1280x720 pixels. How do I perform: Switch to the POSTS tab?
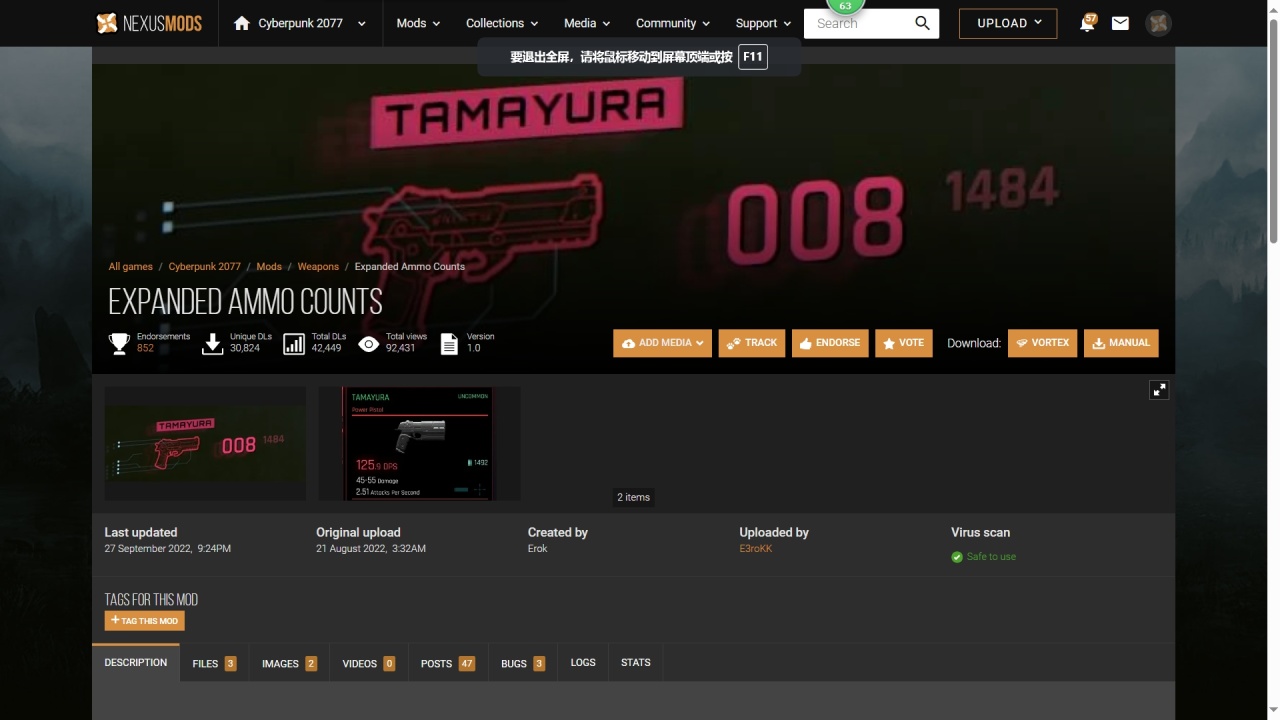[x=448, y=663]
